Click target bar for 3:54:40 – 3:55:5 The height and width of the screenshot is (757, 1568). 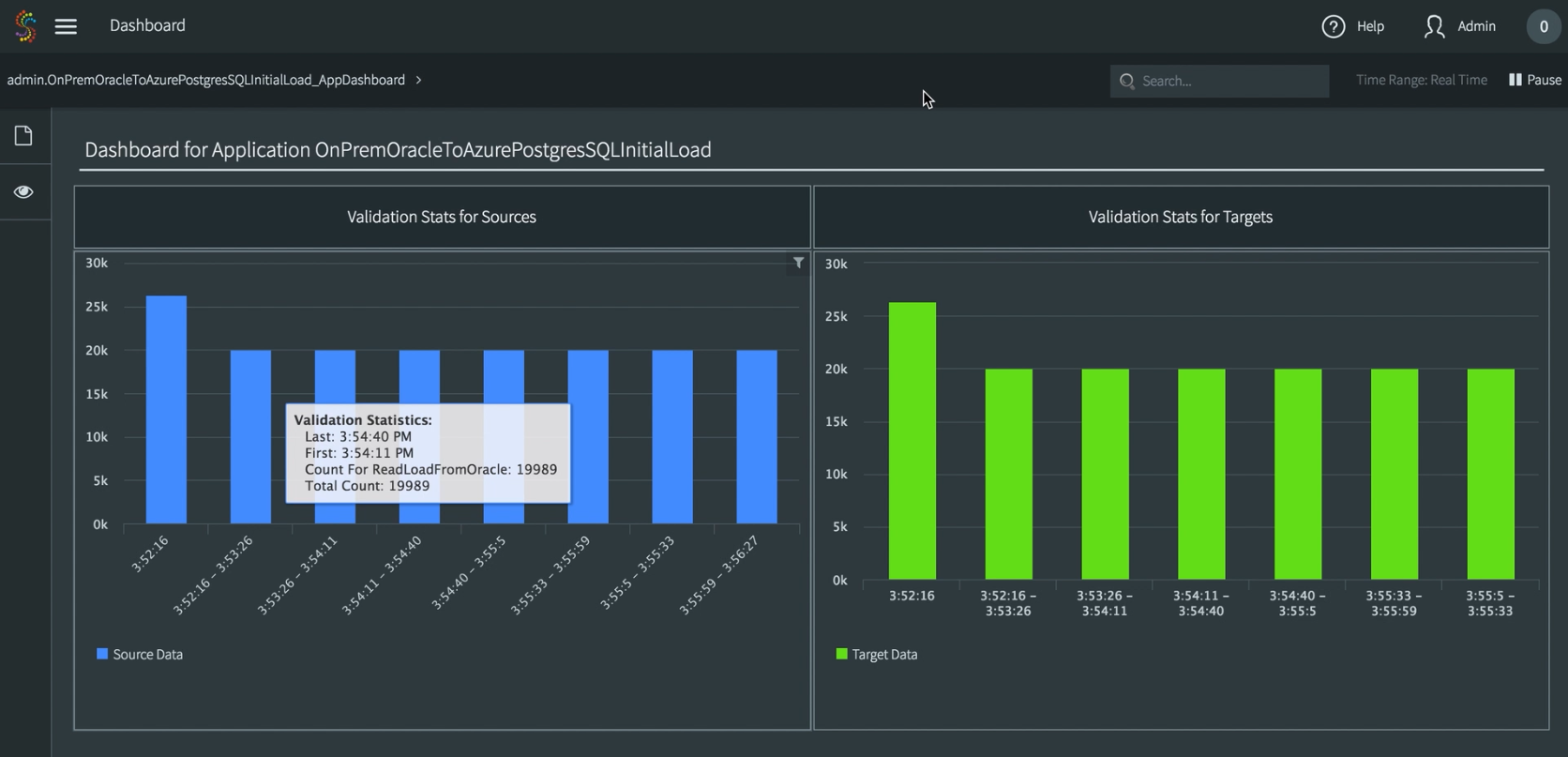tap(1298, 474)
